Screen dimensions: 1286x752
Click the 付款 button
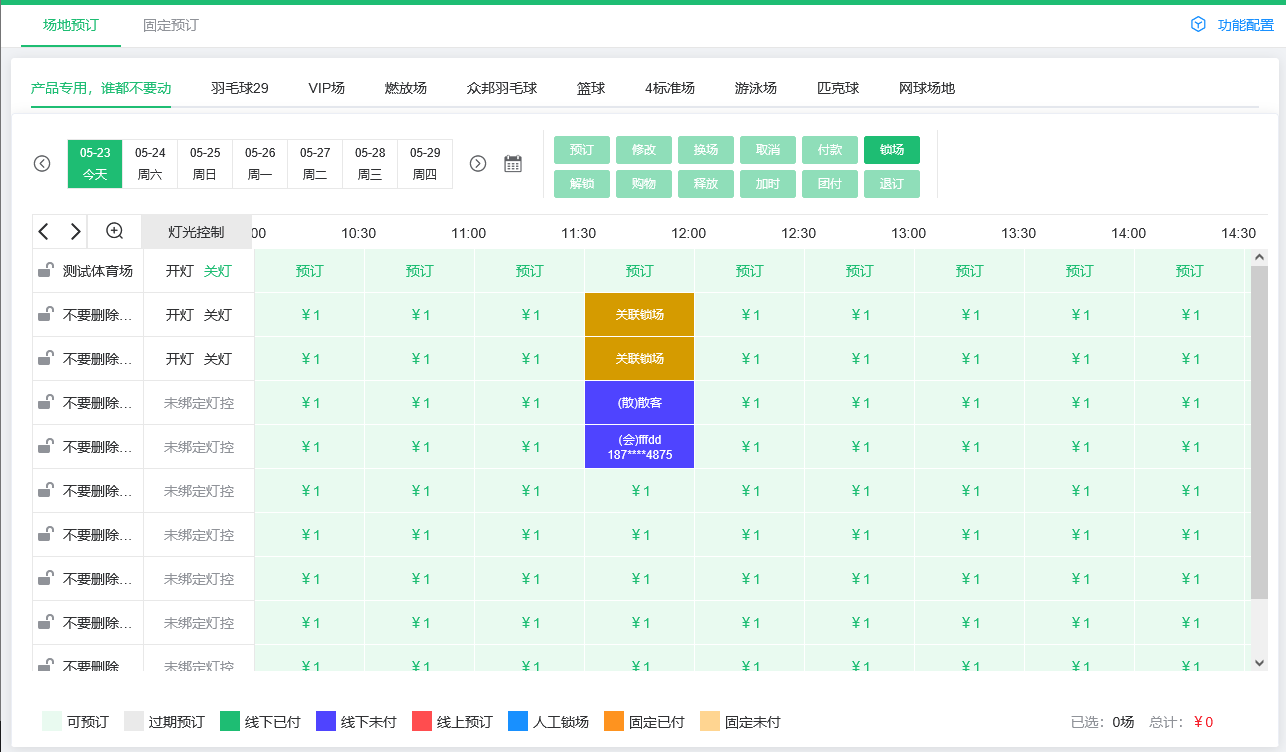coord(830,150)
